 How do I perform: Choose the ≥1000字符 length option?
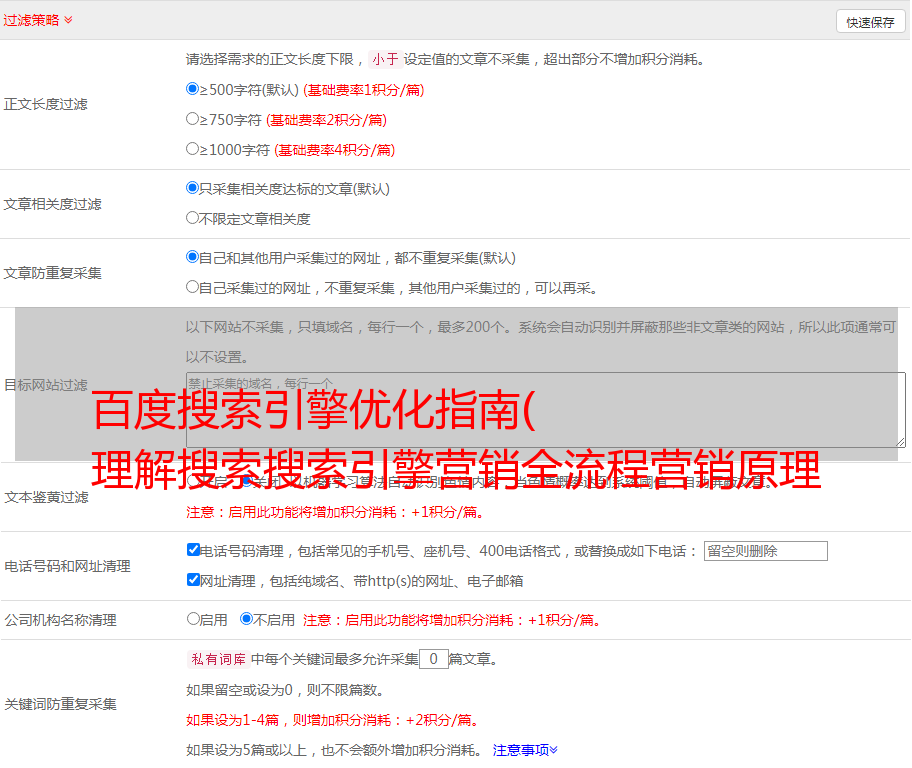pos(193,149)
